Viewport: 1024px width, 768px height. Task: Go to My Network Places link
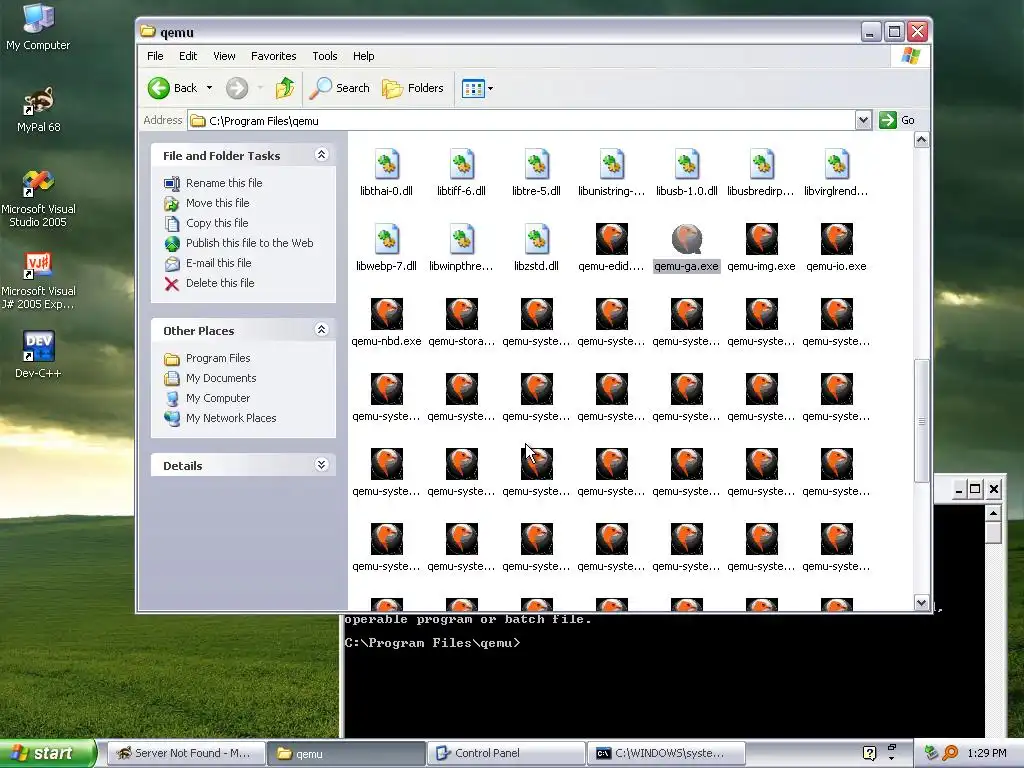pyautogui.click(x=231, y=419)
